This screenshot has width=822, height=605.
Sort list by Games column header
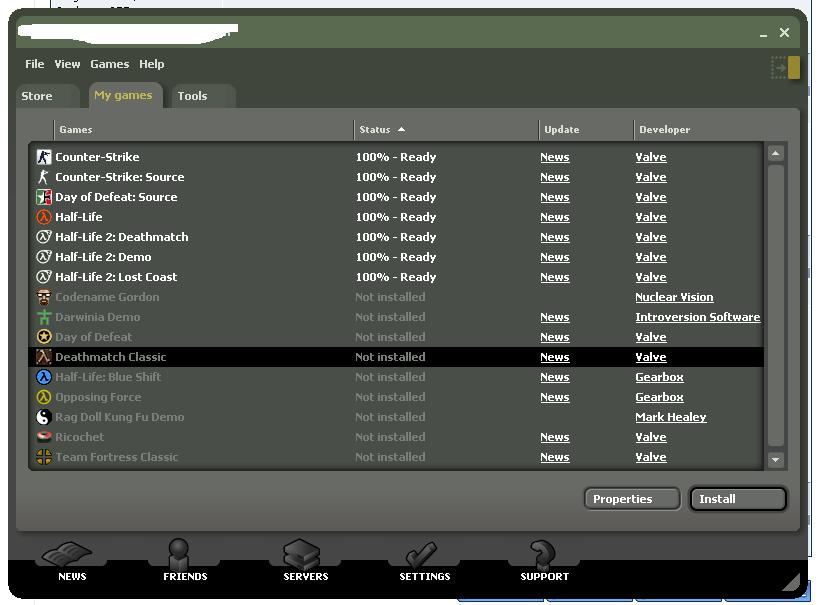click(x=203, y=129)
